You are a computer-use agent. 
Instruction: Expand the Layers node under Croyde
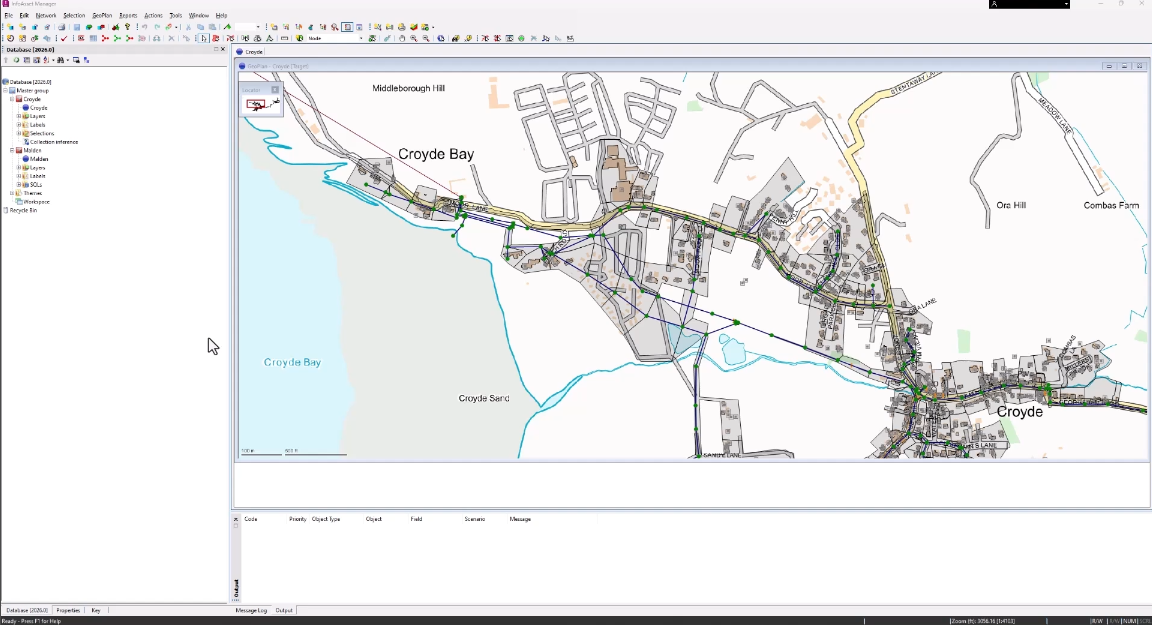(x=18, y=116)
